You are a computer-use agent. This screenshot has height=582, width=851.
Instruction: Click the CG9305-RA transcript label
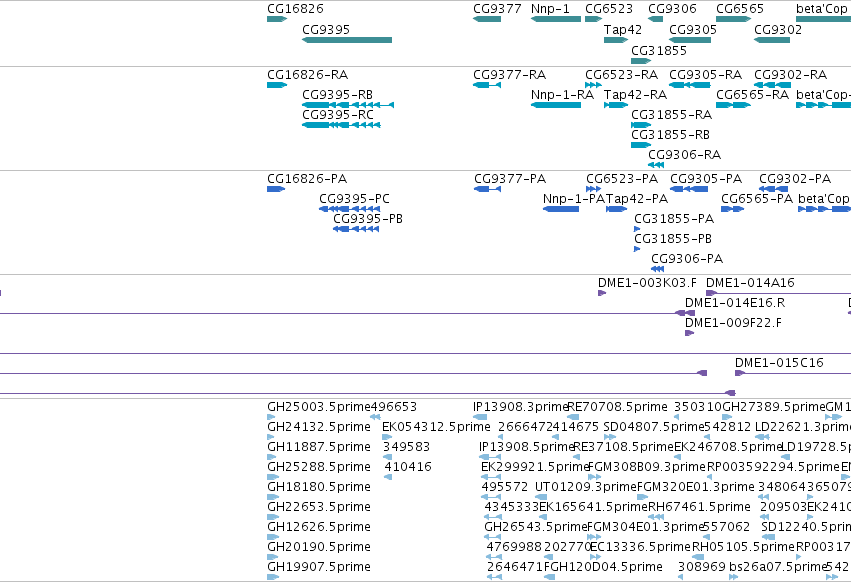click(x=706, y=74)
